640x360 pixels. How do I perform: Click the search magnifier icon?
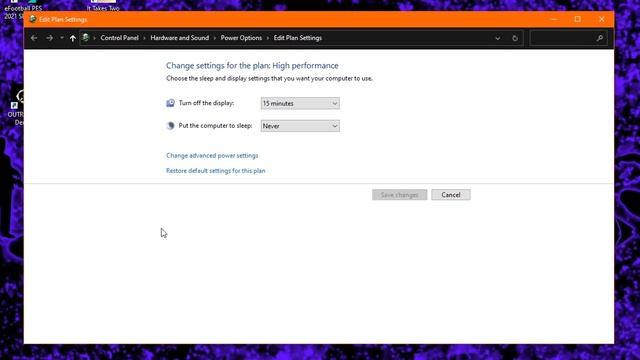click(600, 38)
